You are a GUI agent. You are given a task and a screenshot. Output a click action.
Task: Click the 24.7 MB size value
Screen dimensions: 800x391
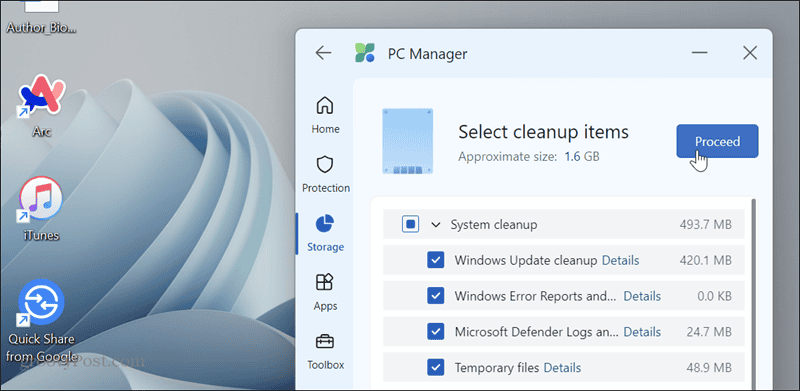709,332
